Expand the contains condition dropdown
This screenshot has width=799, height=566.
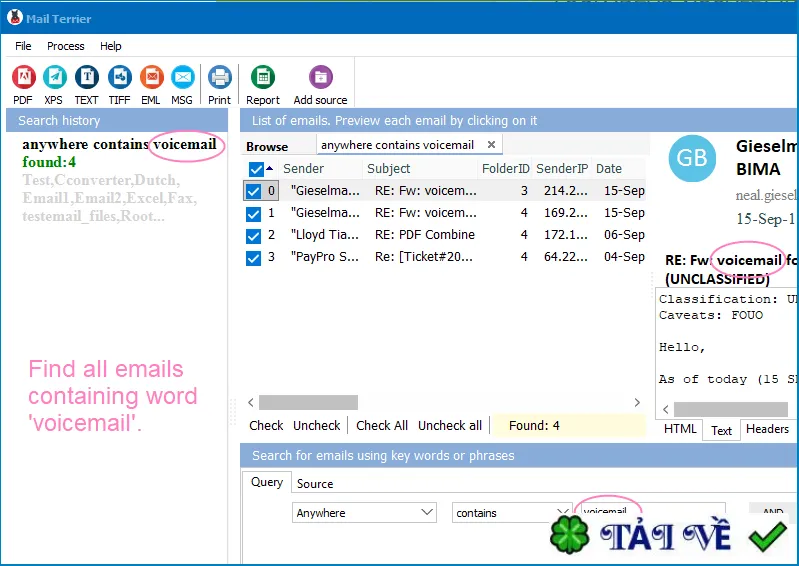tap(511, 513)
